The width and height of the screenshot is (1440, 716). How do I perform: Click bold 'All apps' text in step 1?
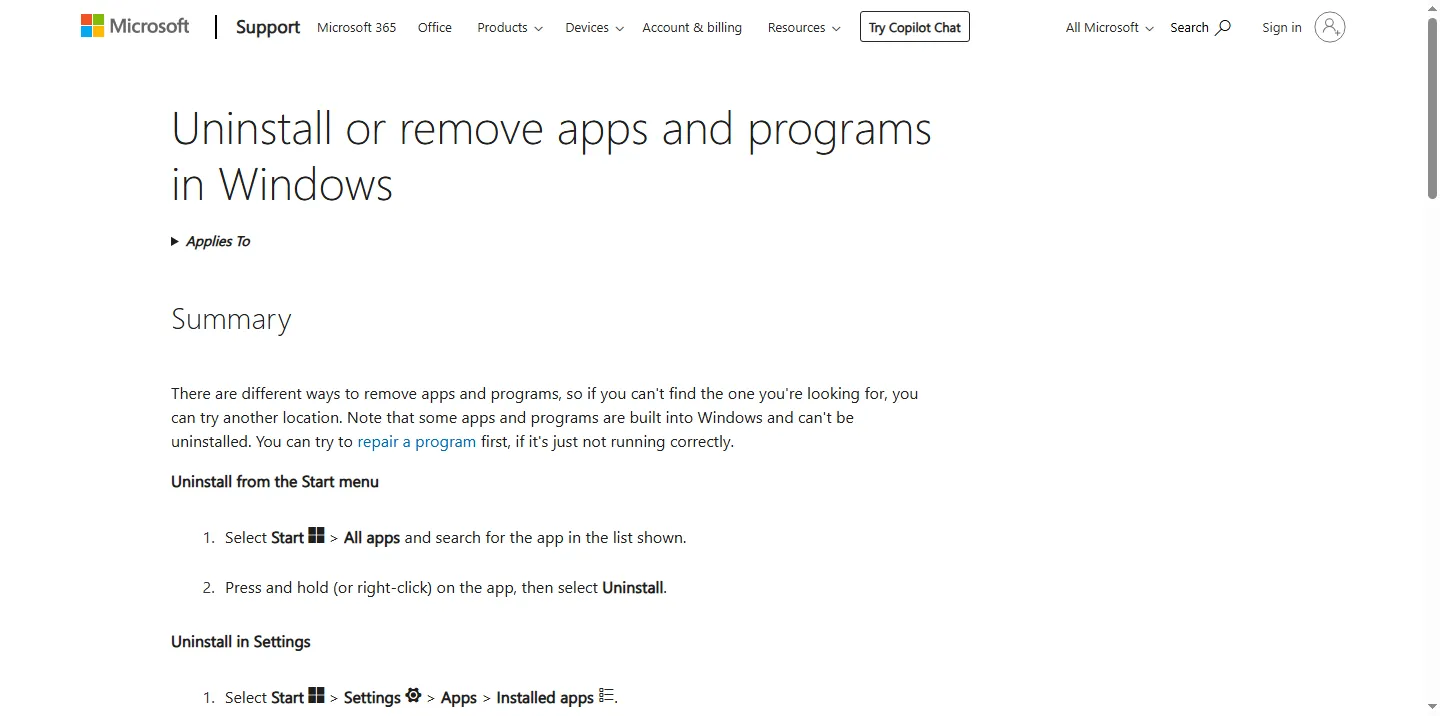[x=372, y=537]
